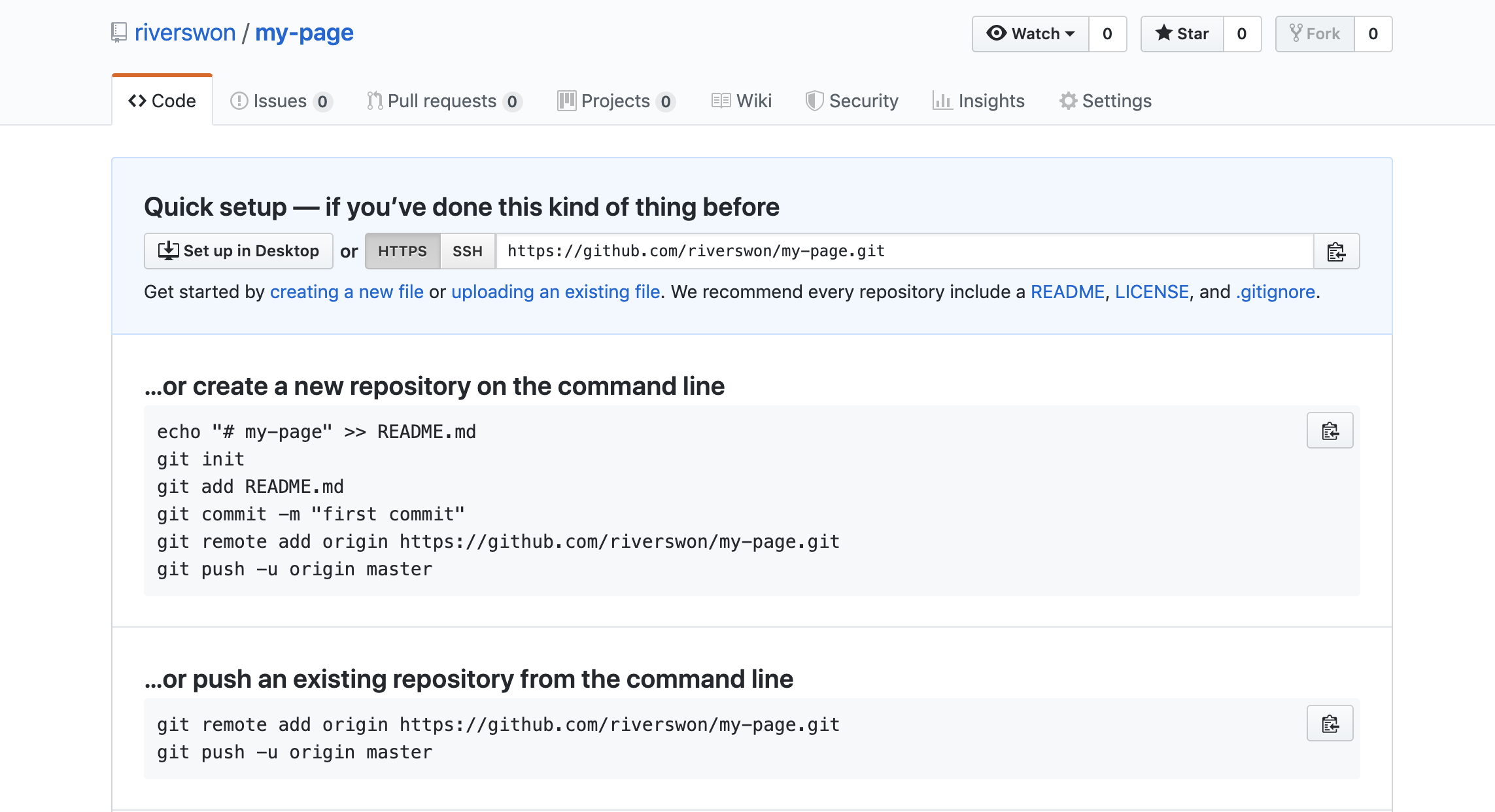Click Set up in Desktop button

click(239, 251)
